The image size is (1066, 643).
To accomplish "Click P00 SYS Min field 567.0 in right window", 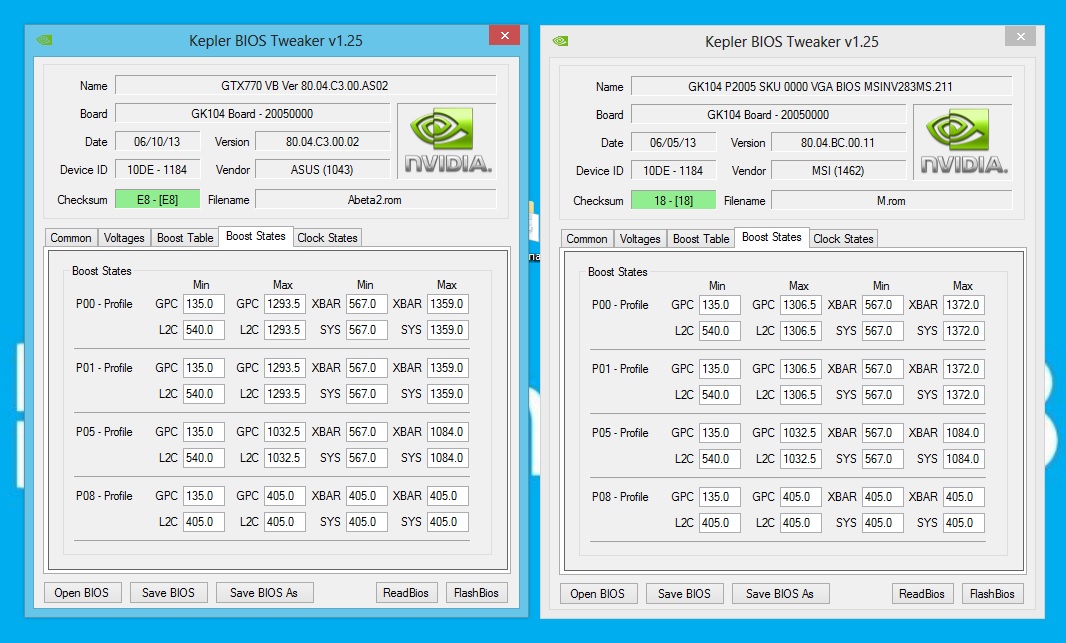I will [x=882, y=331].
